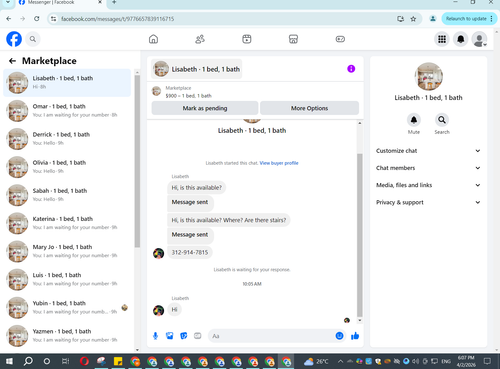Open the purple conversation info icon
Viewport: 500px width, 369px height.
351,69
